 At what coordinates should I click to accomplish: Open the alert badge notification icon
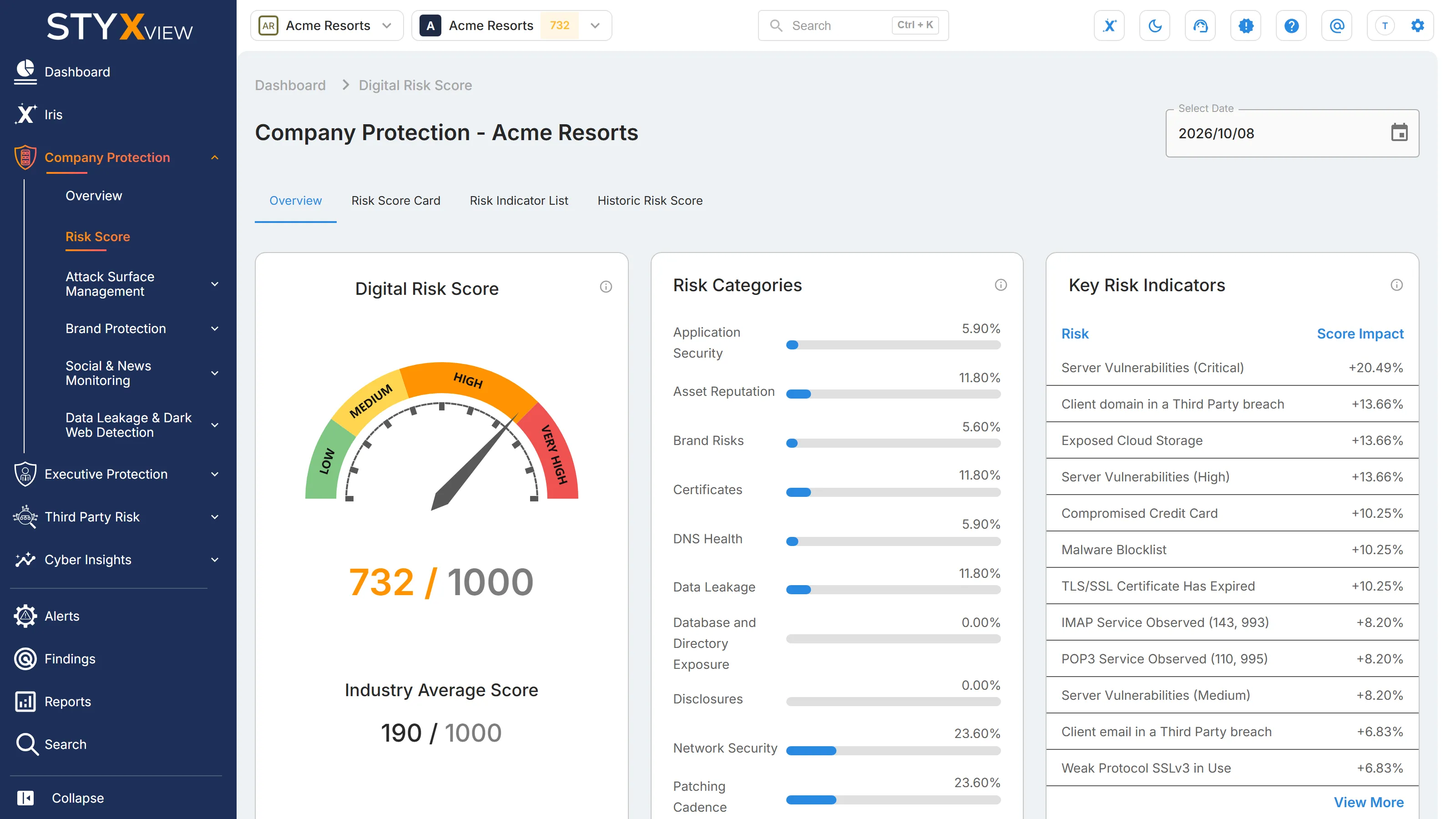1246,25
